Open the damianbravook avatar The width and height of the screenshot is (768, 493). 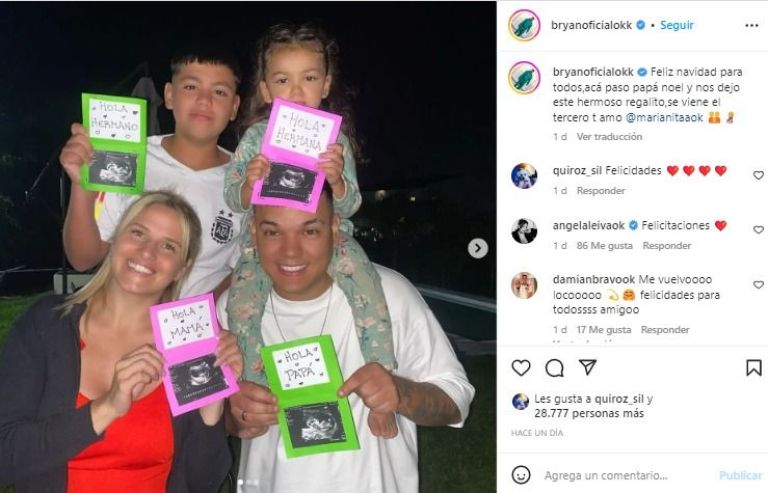[524, 285]
